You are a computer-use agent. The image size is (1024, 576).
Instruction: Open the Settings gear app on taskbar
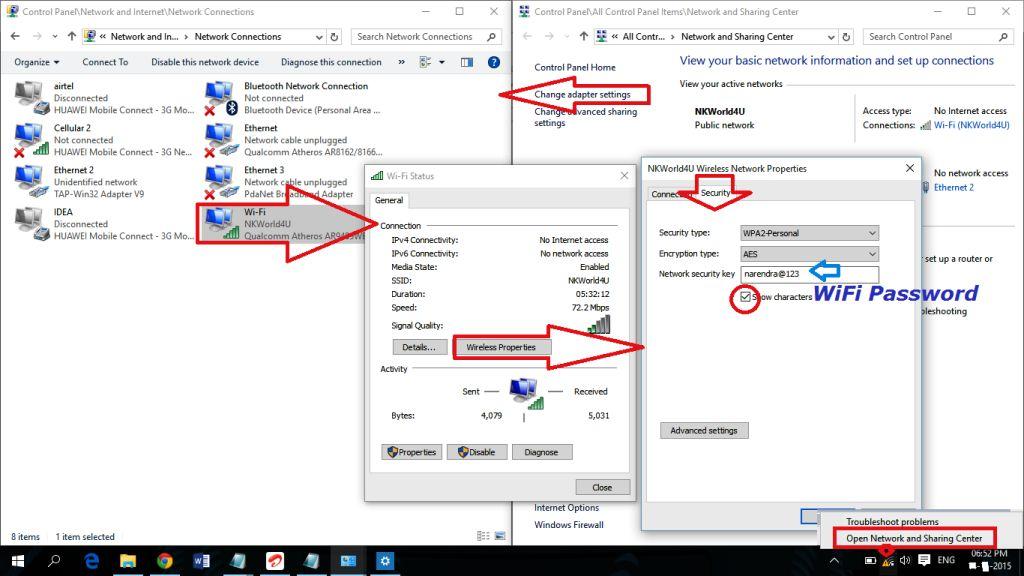coord(385,560)
